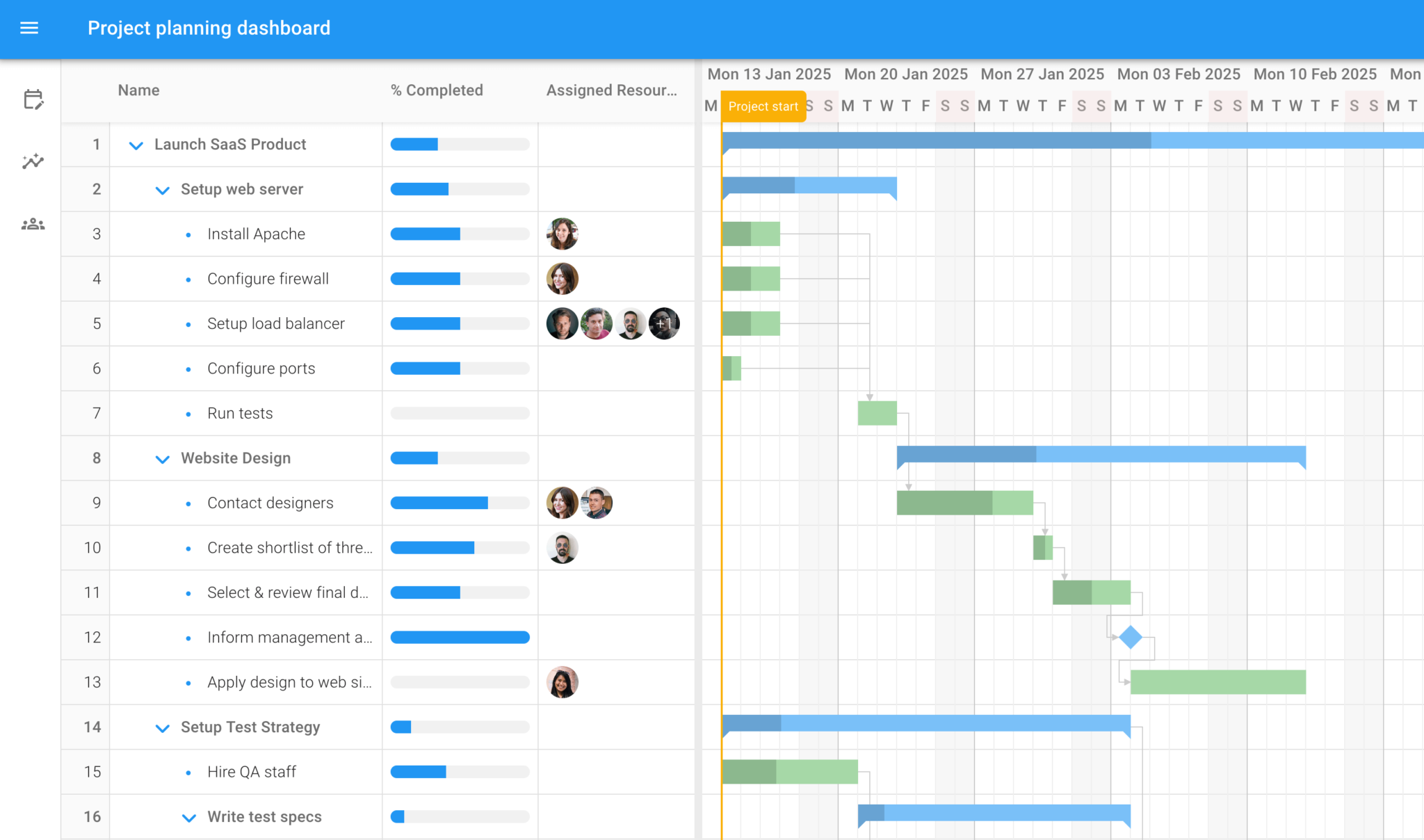Click the +1 more resources avatar

click(664, 323)
